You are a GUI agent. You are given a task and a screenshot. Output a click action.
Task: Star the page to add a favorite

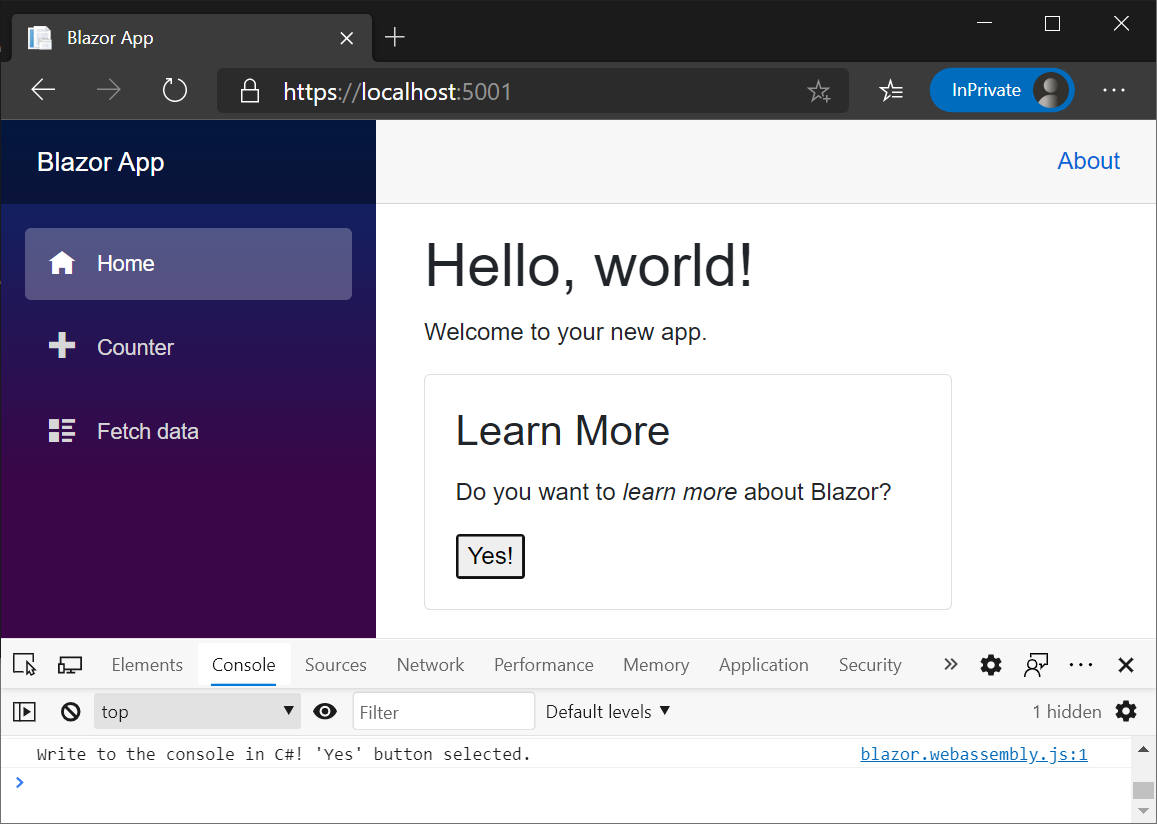820,90
